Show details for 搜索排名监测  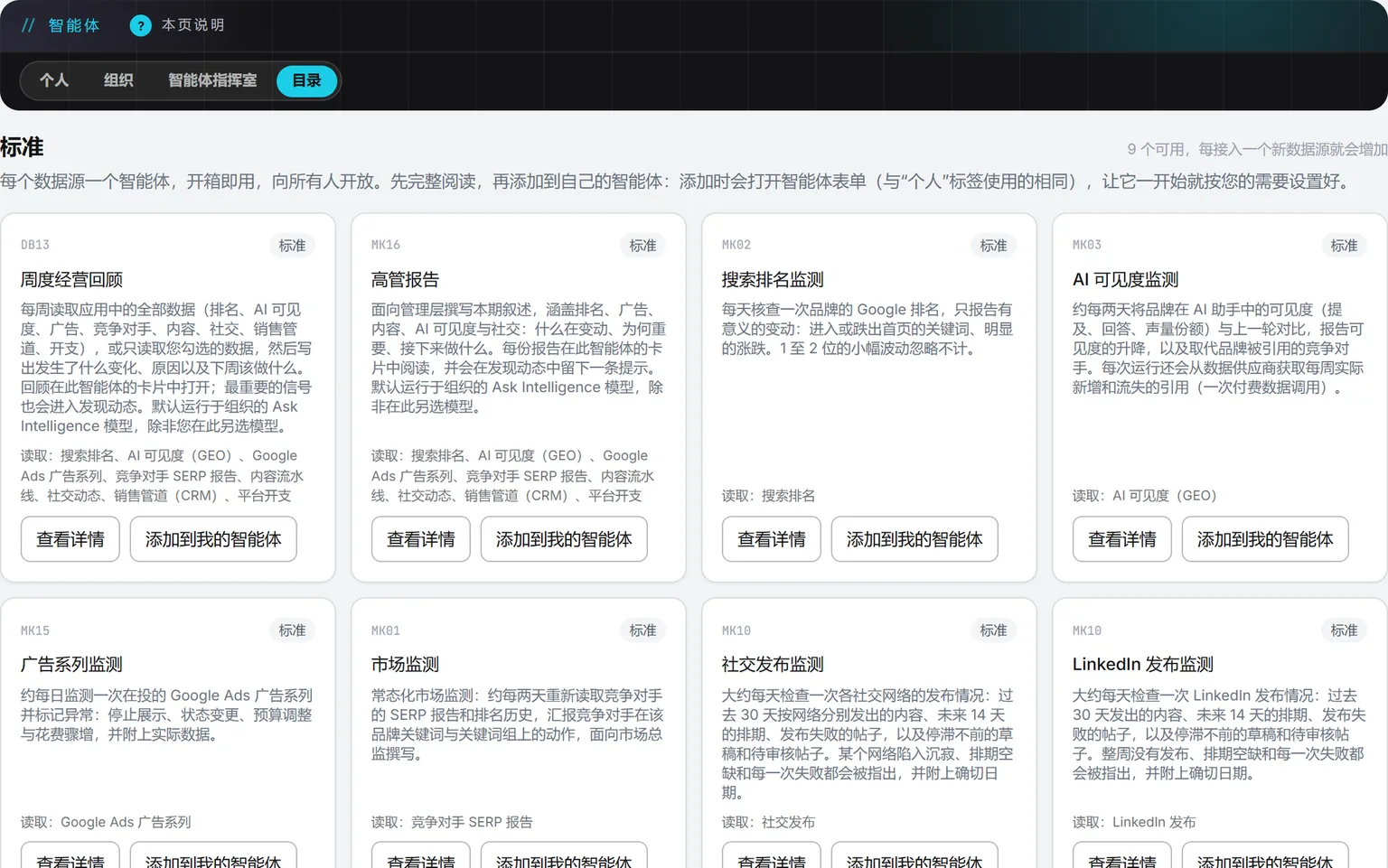[x=772, y=539]
